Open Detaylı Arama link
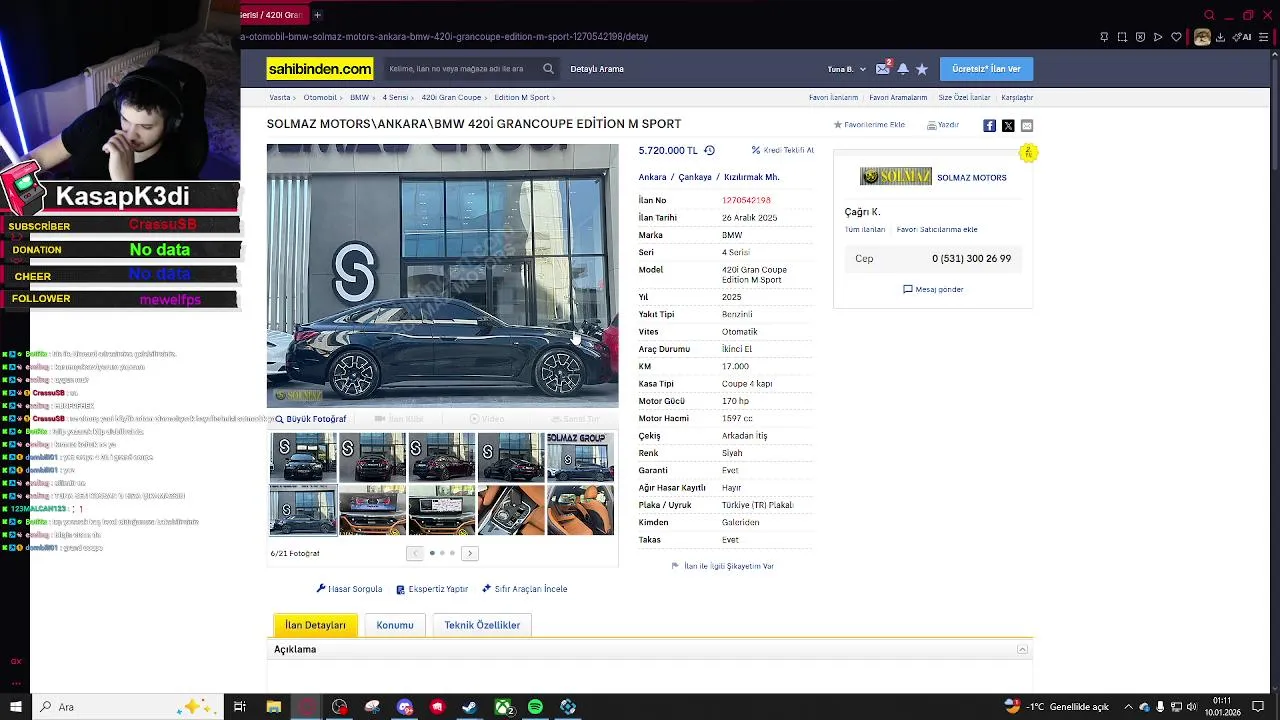1280x720 pixels. click(597, 69)
